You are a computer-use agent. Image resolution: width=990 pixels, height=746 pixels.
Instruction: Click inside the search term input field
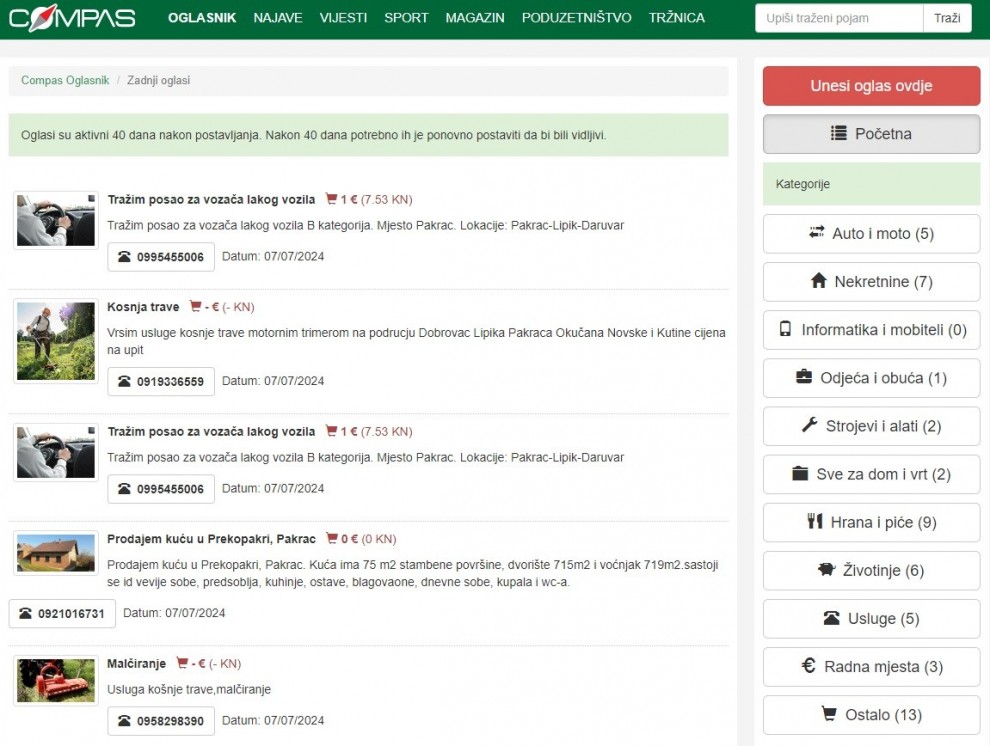[838, 18]
